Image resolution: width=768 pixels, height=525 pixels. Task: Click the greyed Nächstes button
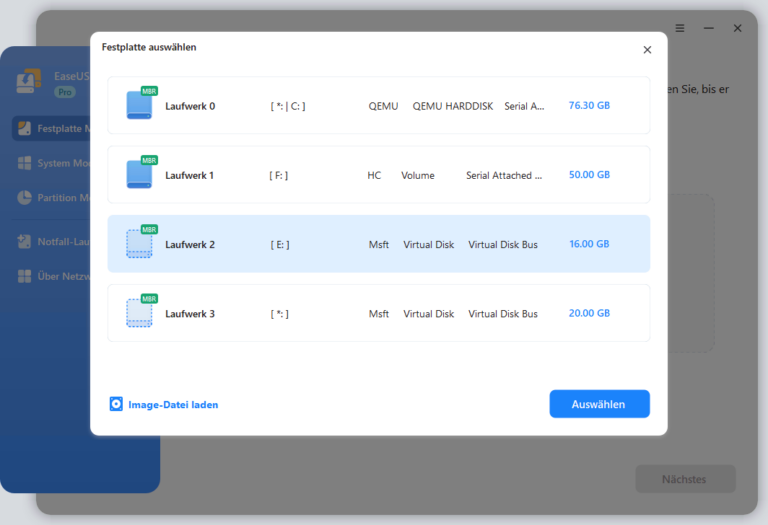(685, 479)
